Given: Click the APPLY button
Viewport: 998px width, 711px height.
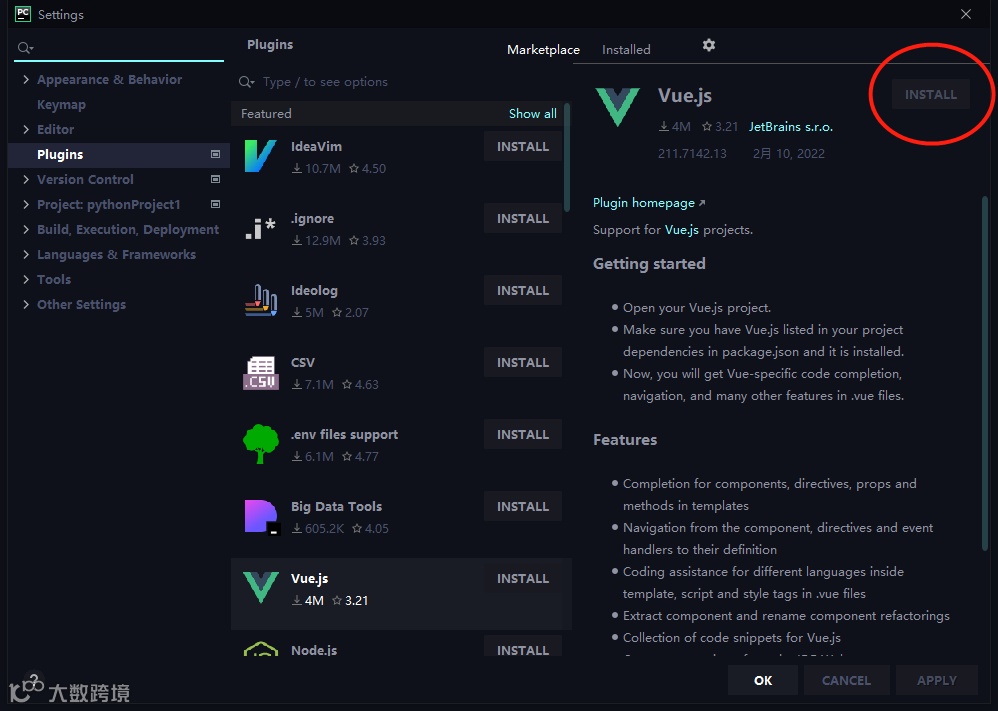Looking at the screenshot, I should coord(936,680).
